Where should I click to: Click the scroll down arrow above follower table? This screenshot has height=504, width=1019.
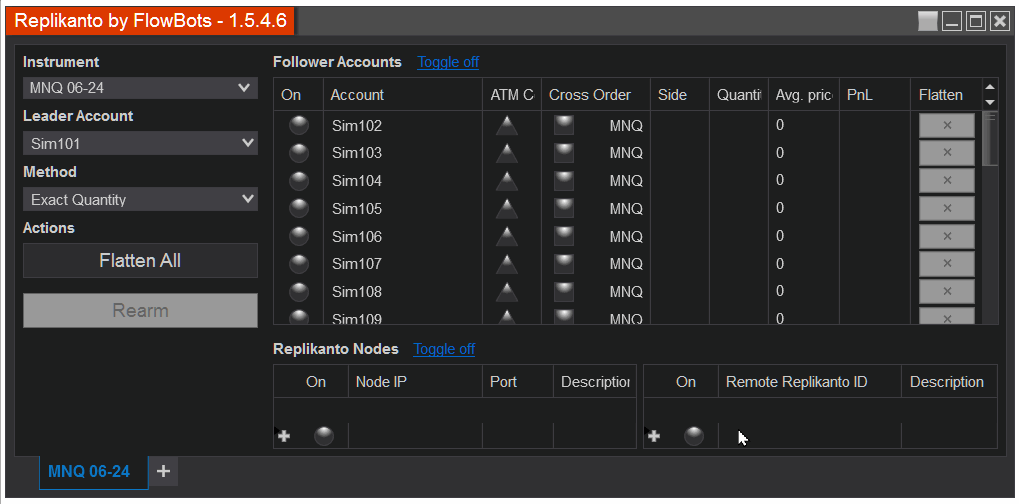click(x=990, y=102)
